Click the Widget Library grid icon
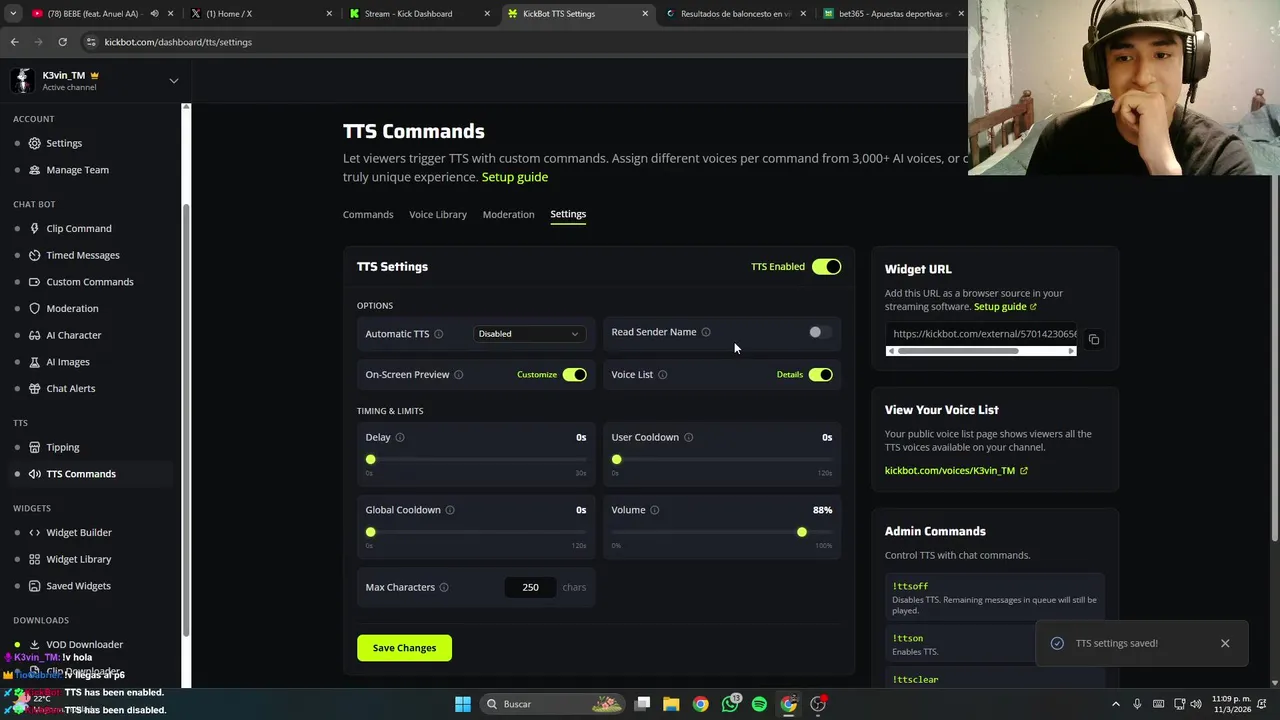 tap(34, 559)
